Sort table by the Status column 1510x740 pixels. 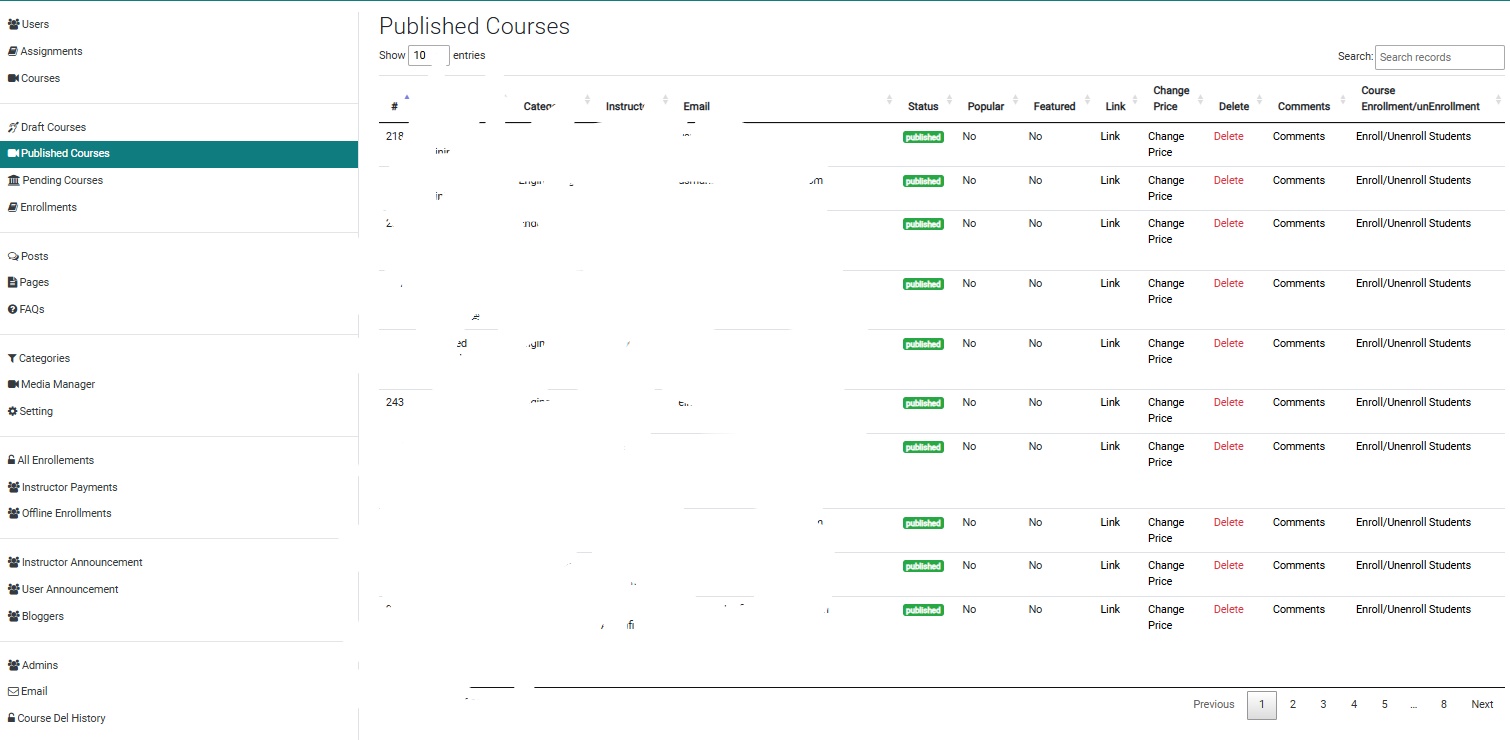click(x=924, y=106)
